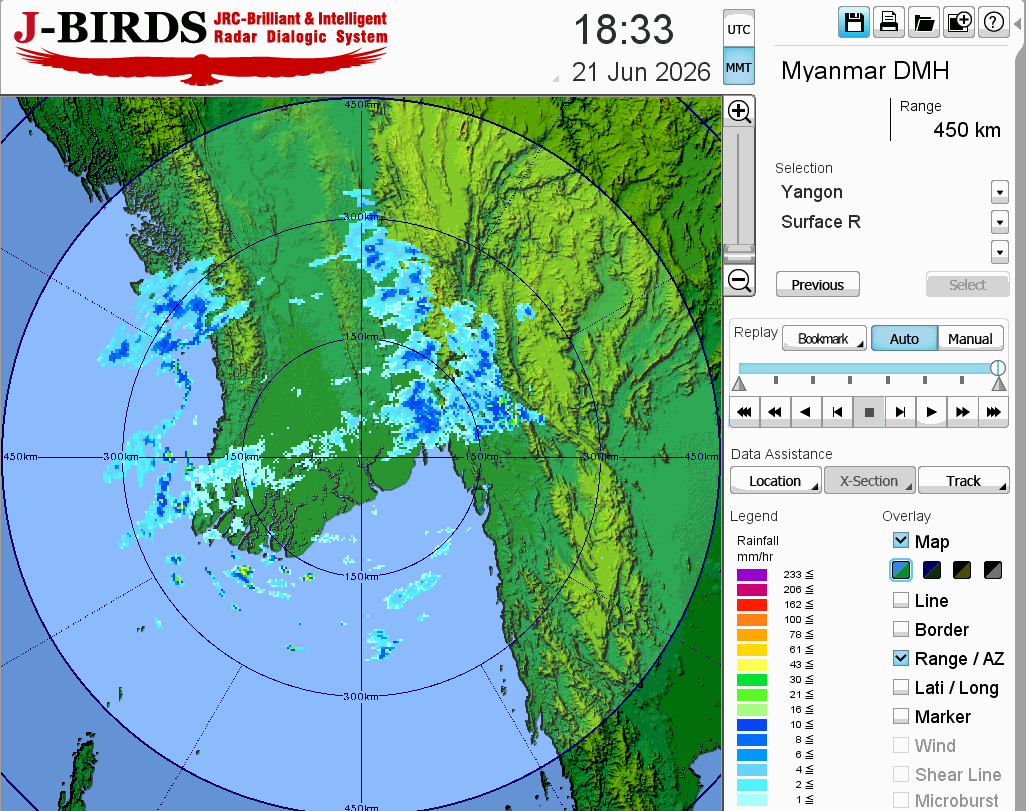Click the J-BIRDS logo
The width and height of the screenshot is (1030, 811).
(x=200, y=46)
